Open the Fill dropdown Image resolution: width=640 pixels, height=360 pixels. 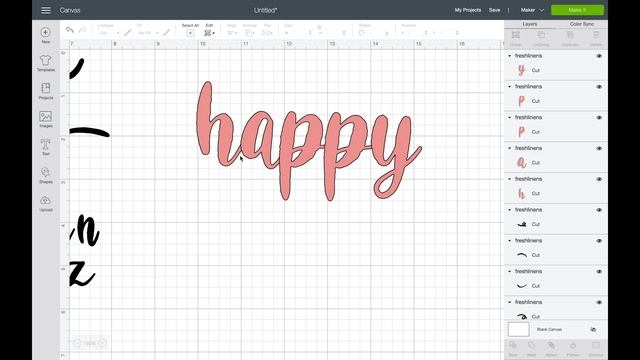(x=148, y=33)
